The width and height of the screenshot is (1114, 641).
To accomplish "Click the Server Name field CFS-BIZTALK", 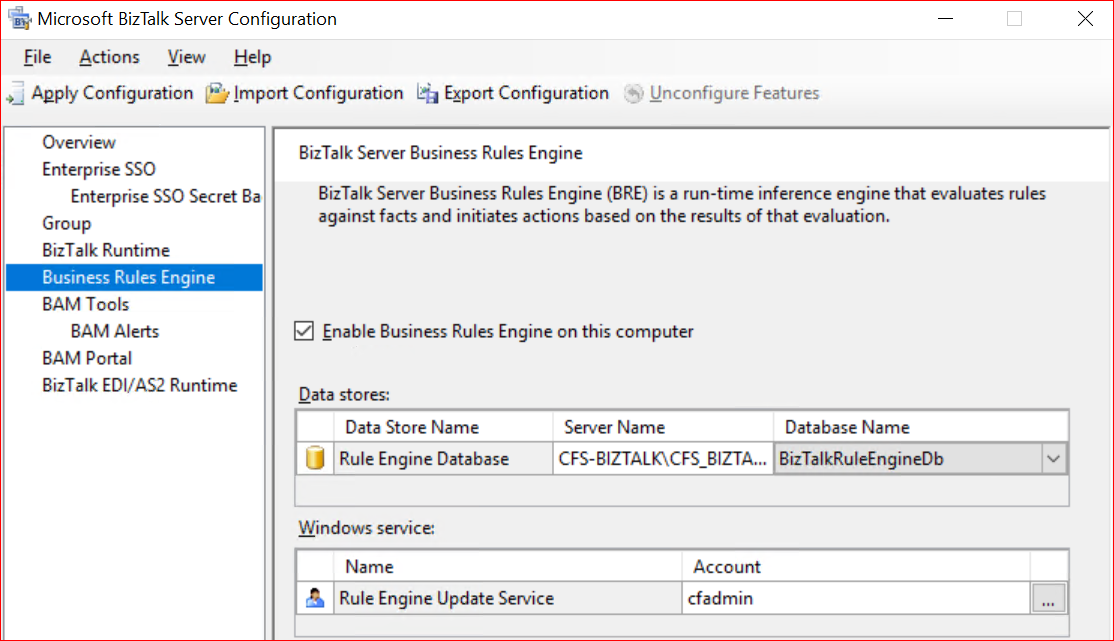I will tap(662, 459).
